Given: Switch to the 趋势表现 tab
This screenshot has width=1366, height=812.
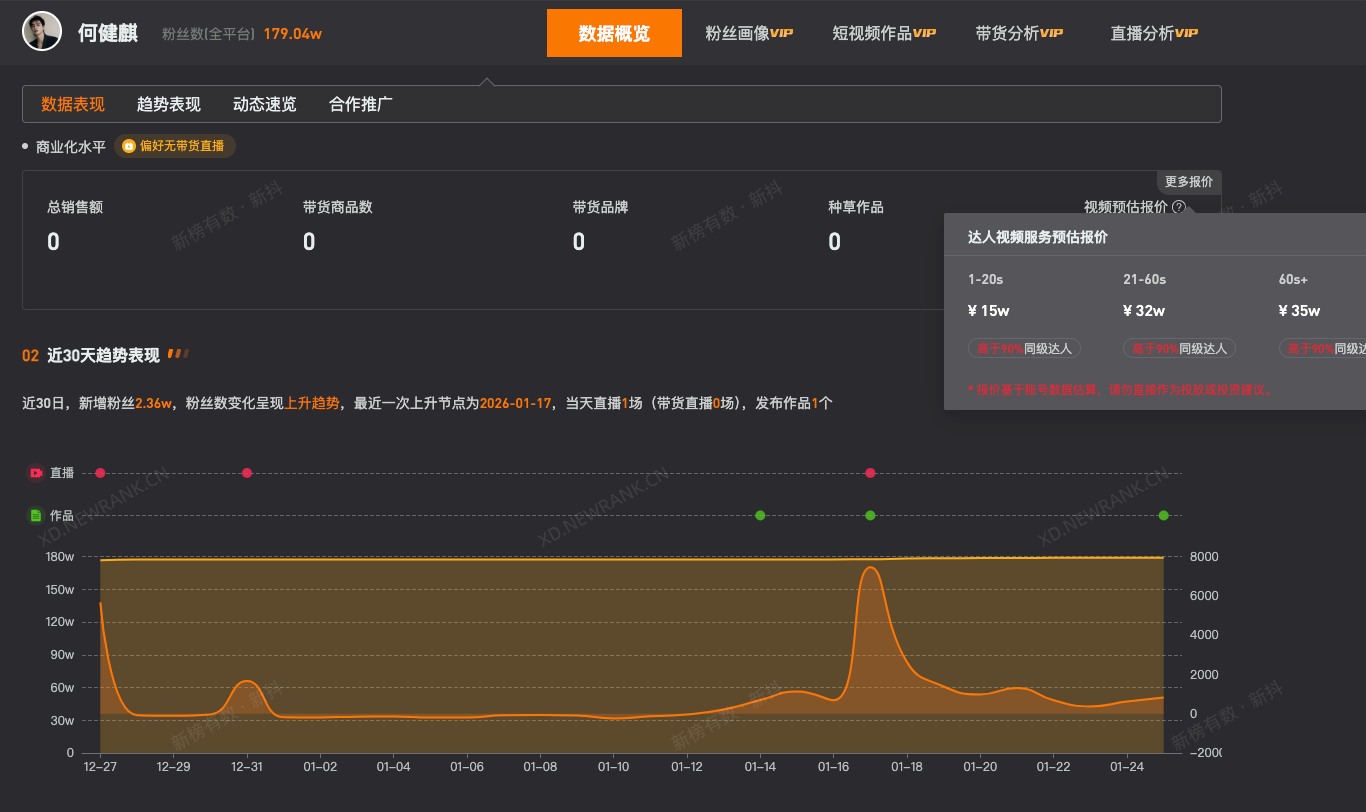Looking at the screenshot, I should tap(169, 104).
